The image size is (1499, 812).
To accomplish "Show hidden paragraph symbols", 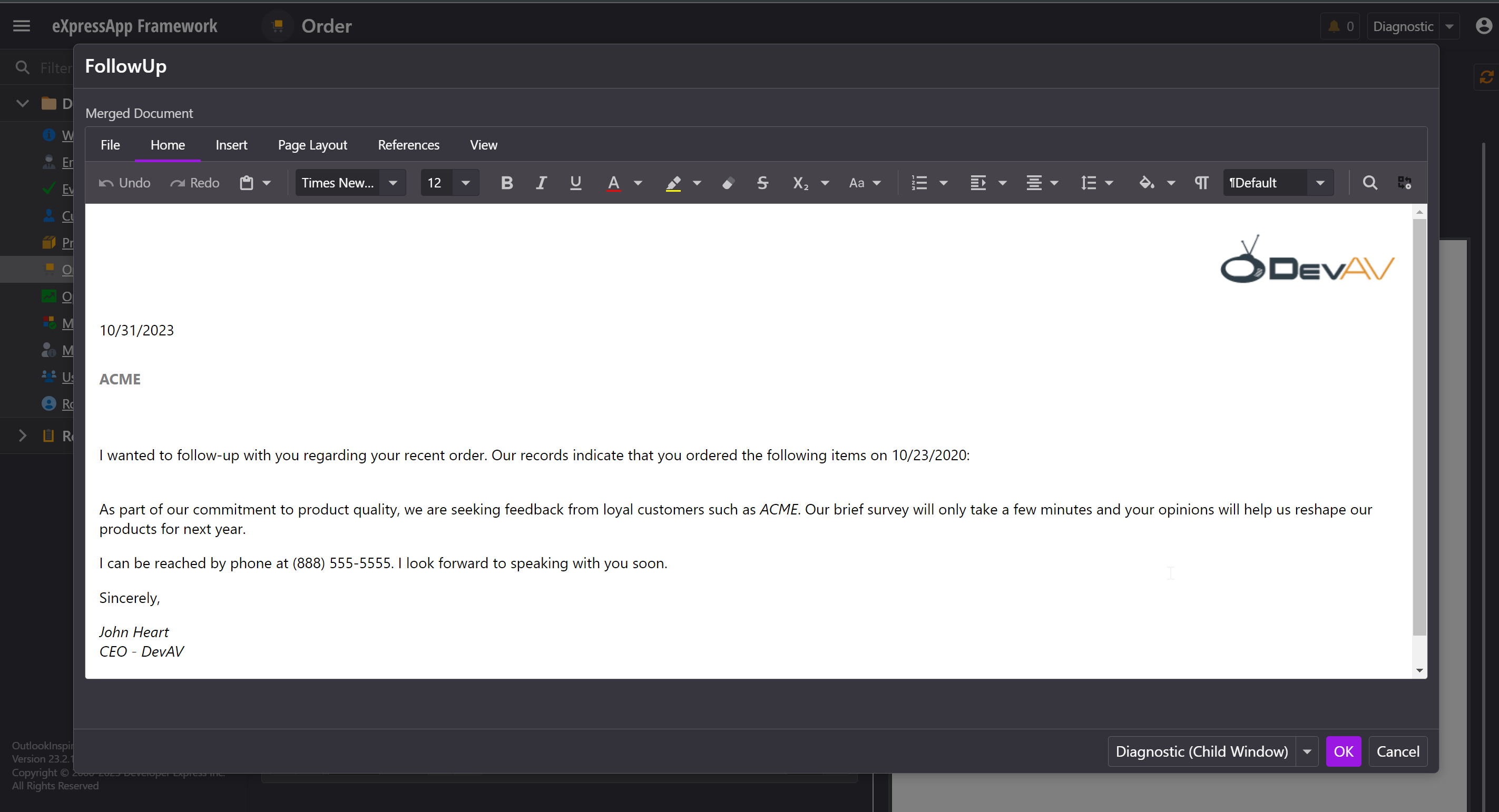I will click(x=1202, y=183).
